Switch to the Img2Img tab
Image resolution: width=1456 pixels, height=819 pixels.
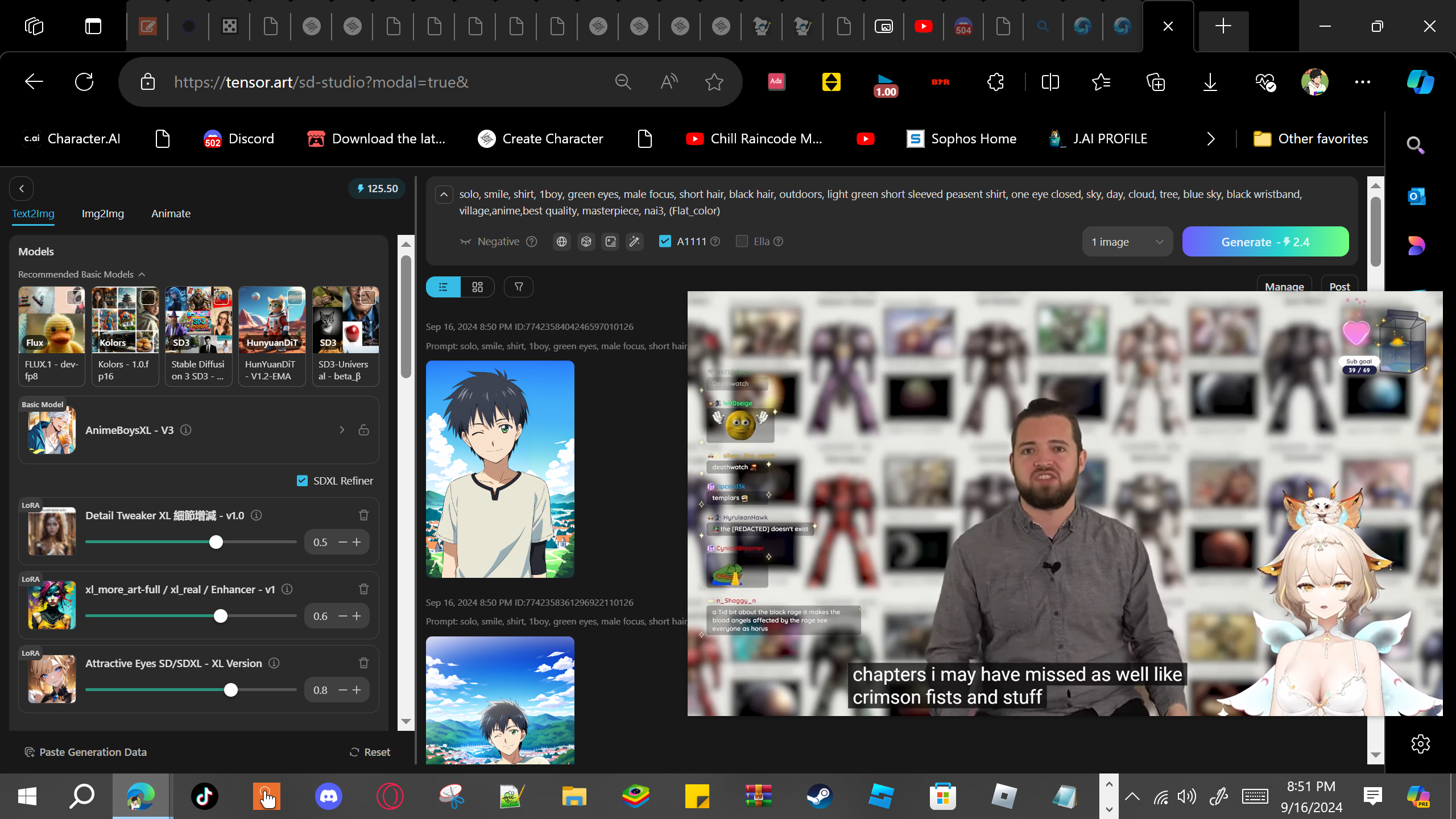[103, 214]
